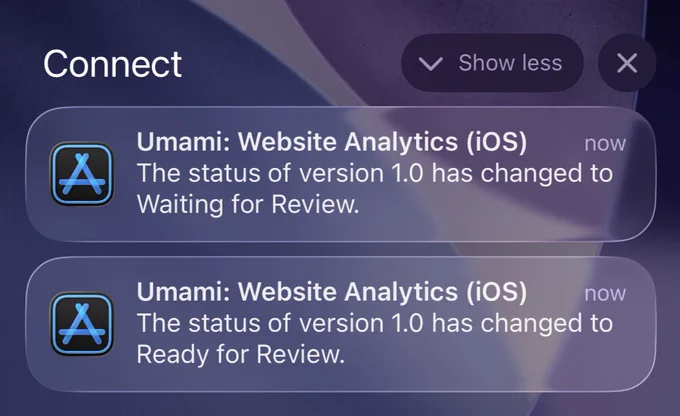Click the "Show less" text label

click(510, 63)
